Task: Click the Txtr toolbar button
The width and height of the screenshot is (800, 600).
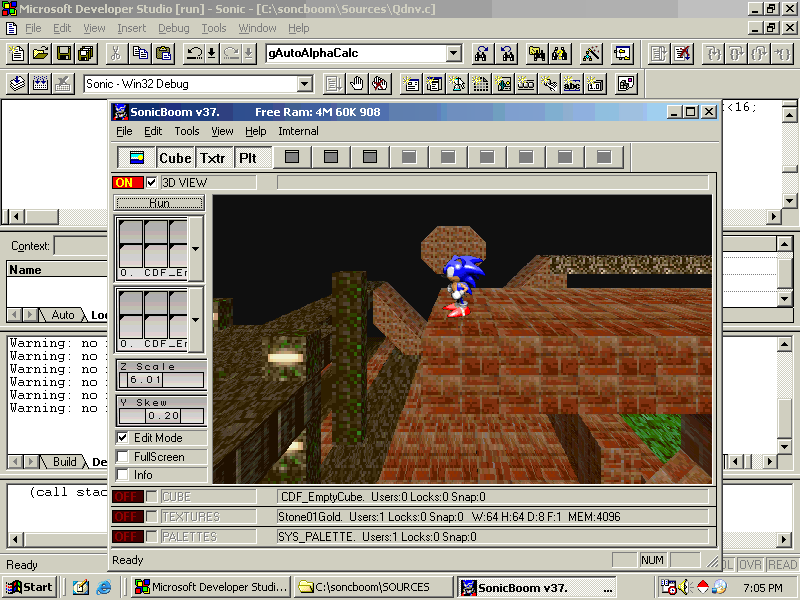Action: click(212, 158)
